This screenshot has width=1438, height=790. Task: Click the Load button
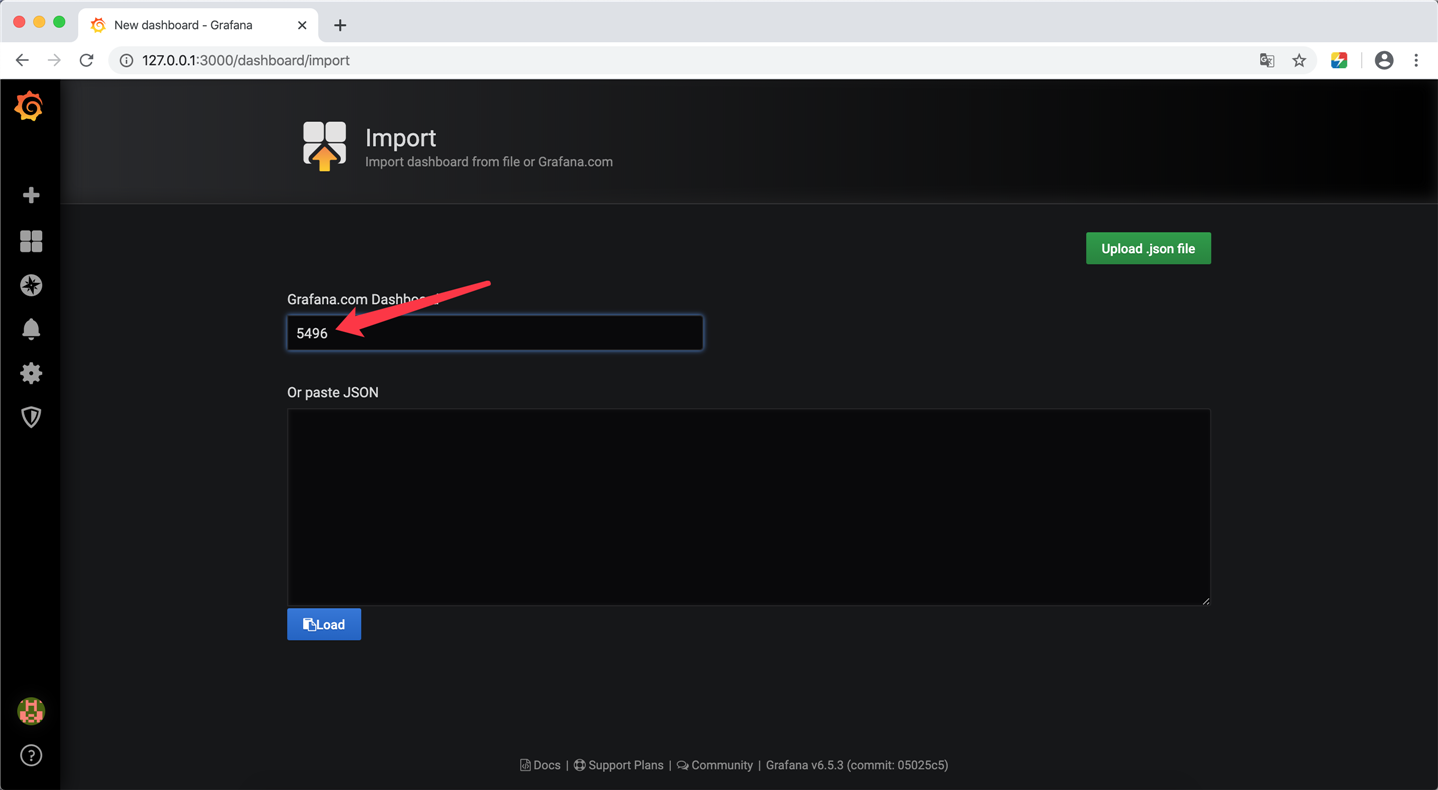tap(324, 624)
